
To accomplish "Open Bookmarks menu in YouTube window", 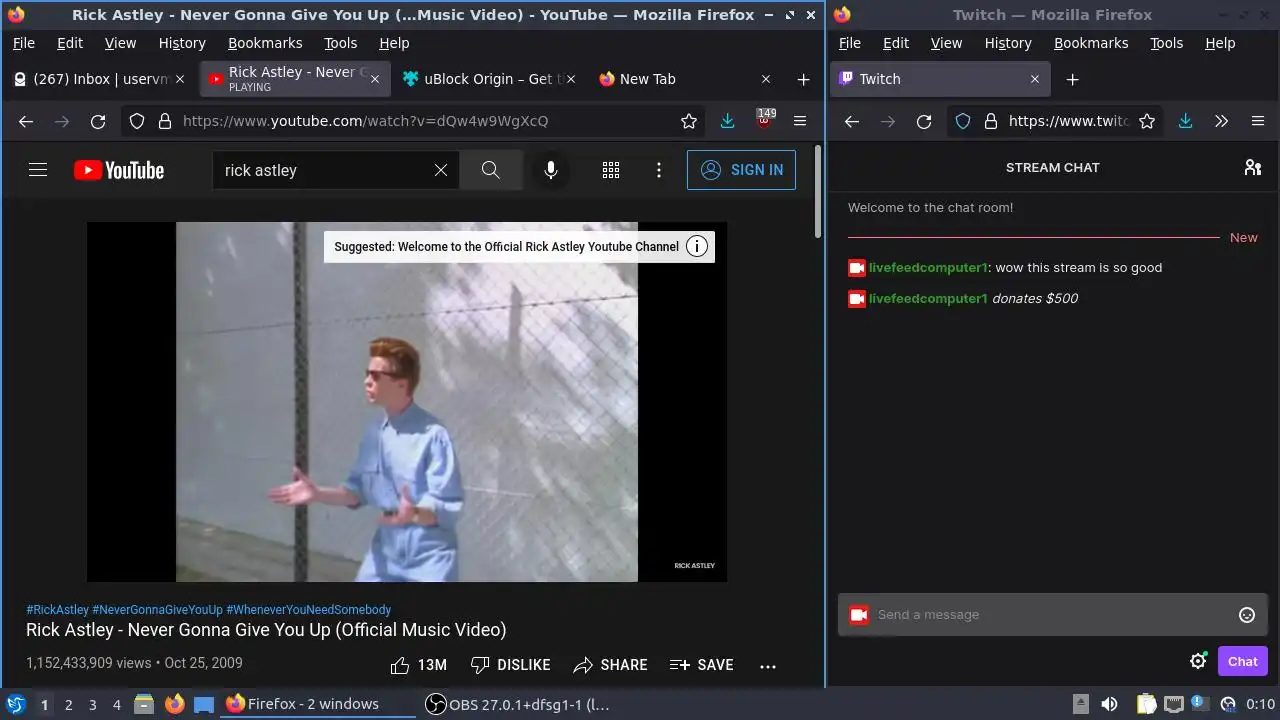I will click(265, 43).
